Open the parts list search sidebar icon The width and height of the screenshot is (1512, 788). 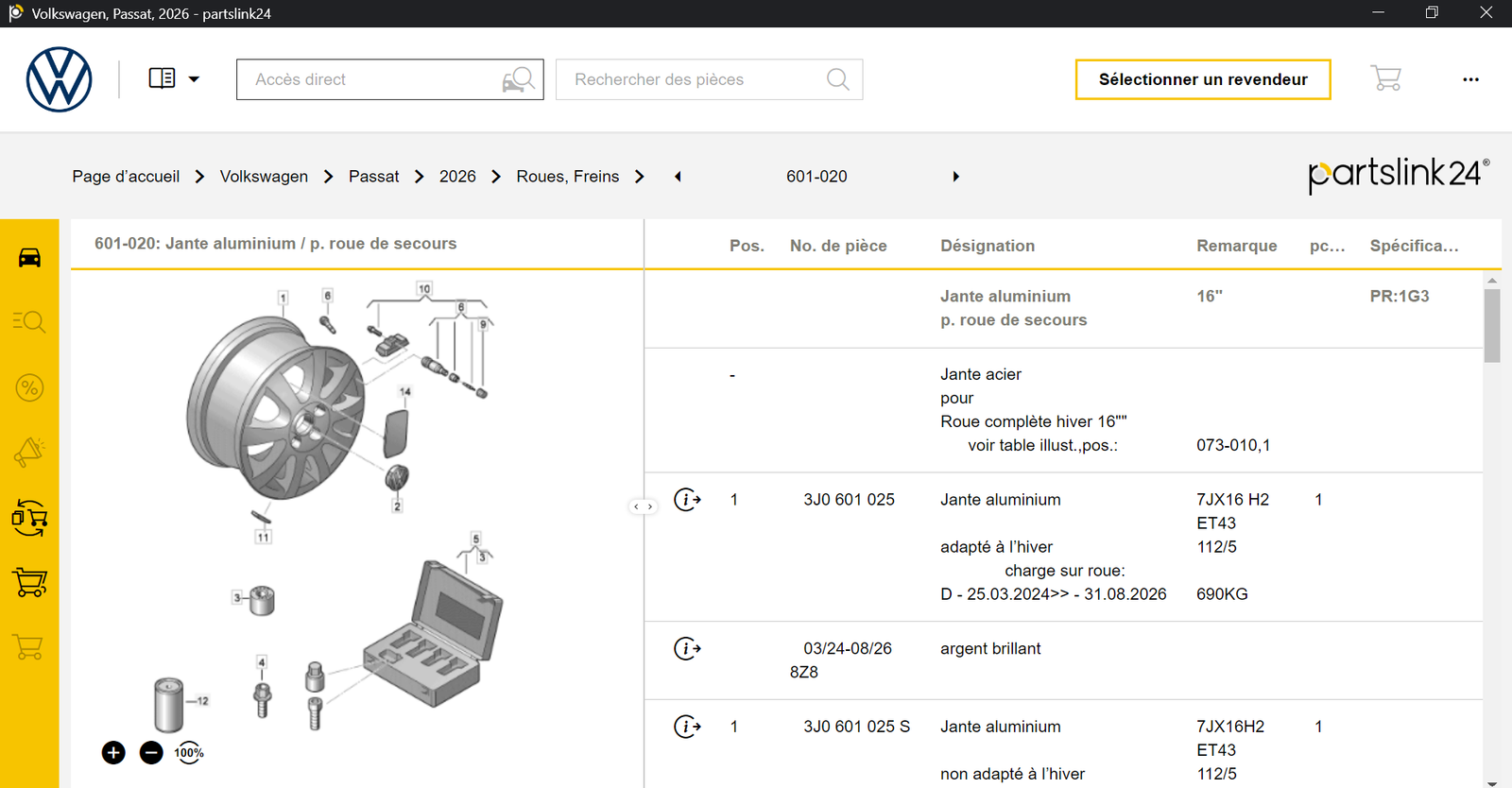point(29,322)
